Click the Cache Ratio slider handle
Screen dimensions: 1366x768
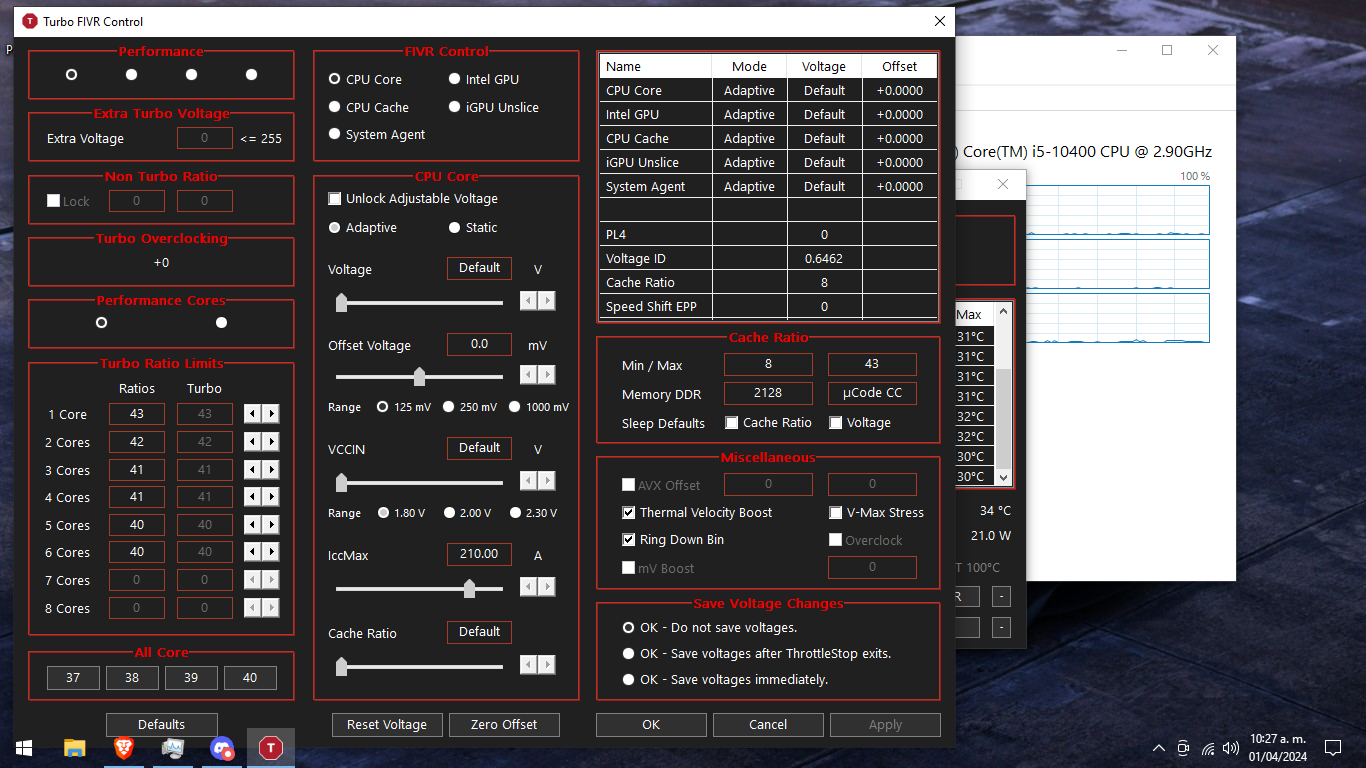[341, 666]
